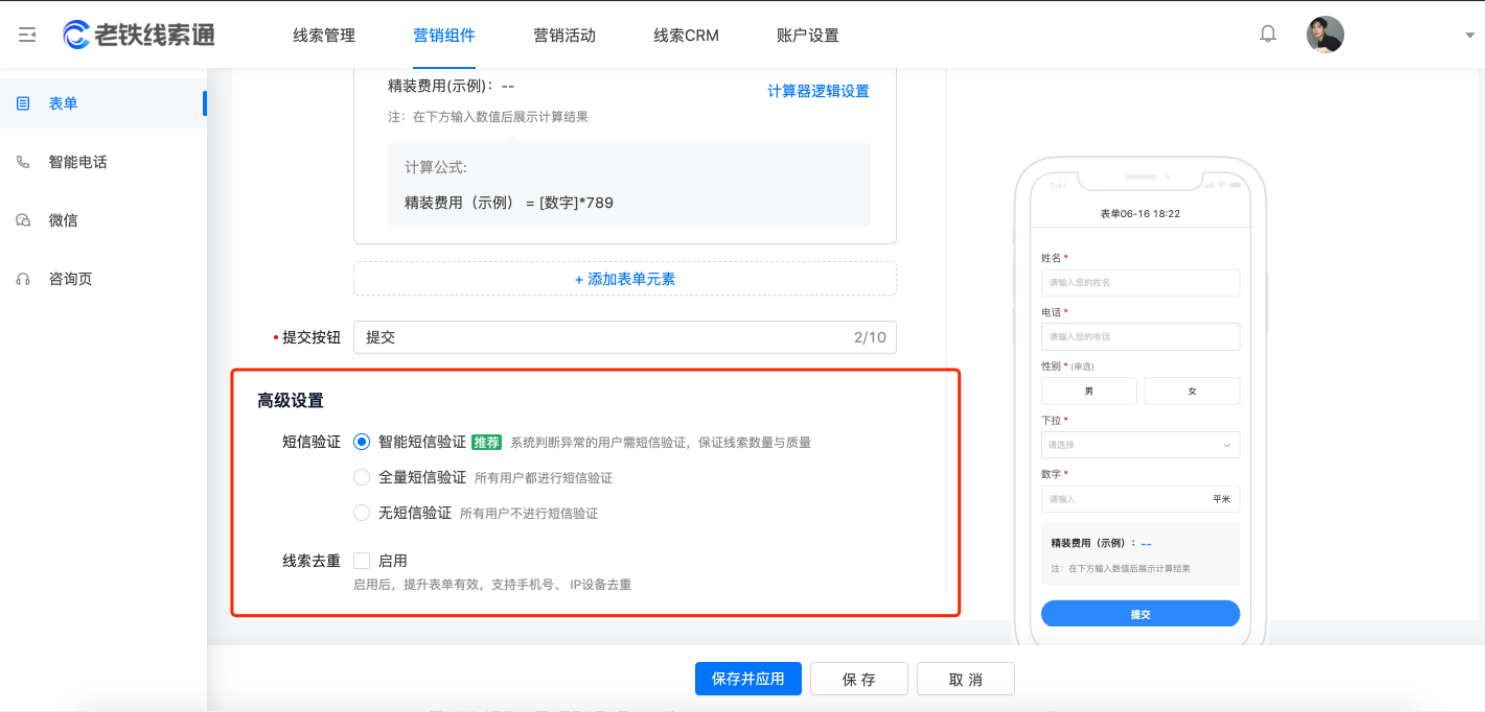The width and height of the screenshot is (1485, 712).
Task: Click the 添加表单元素 link
Action: (624, 279)
